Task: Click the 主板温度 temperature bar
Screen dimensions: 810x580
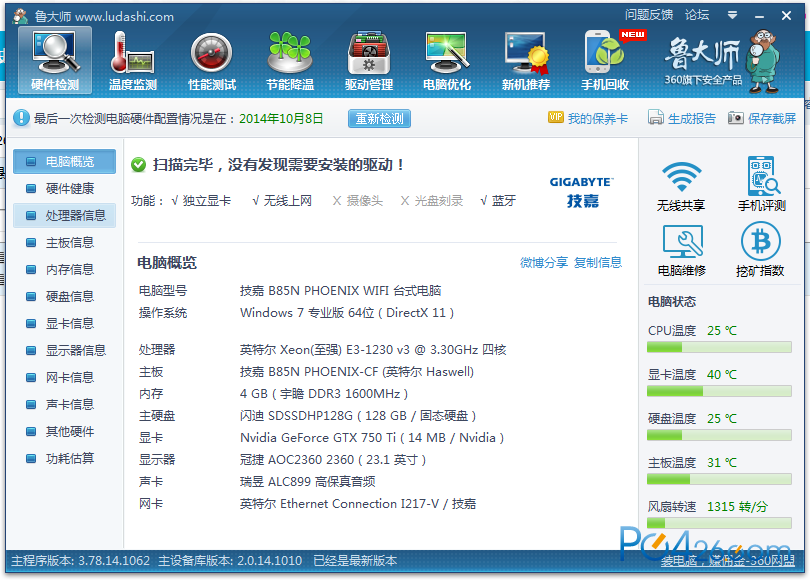Action: (719, 479)
